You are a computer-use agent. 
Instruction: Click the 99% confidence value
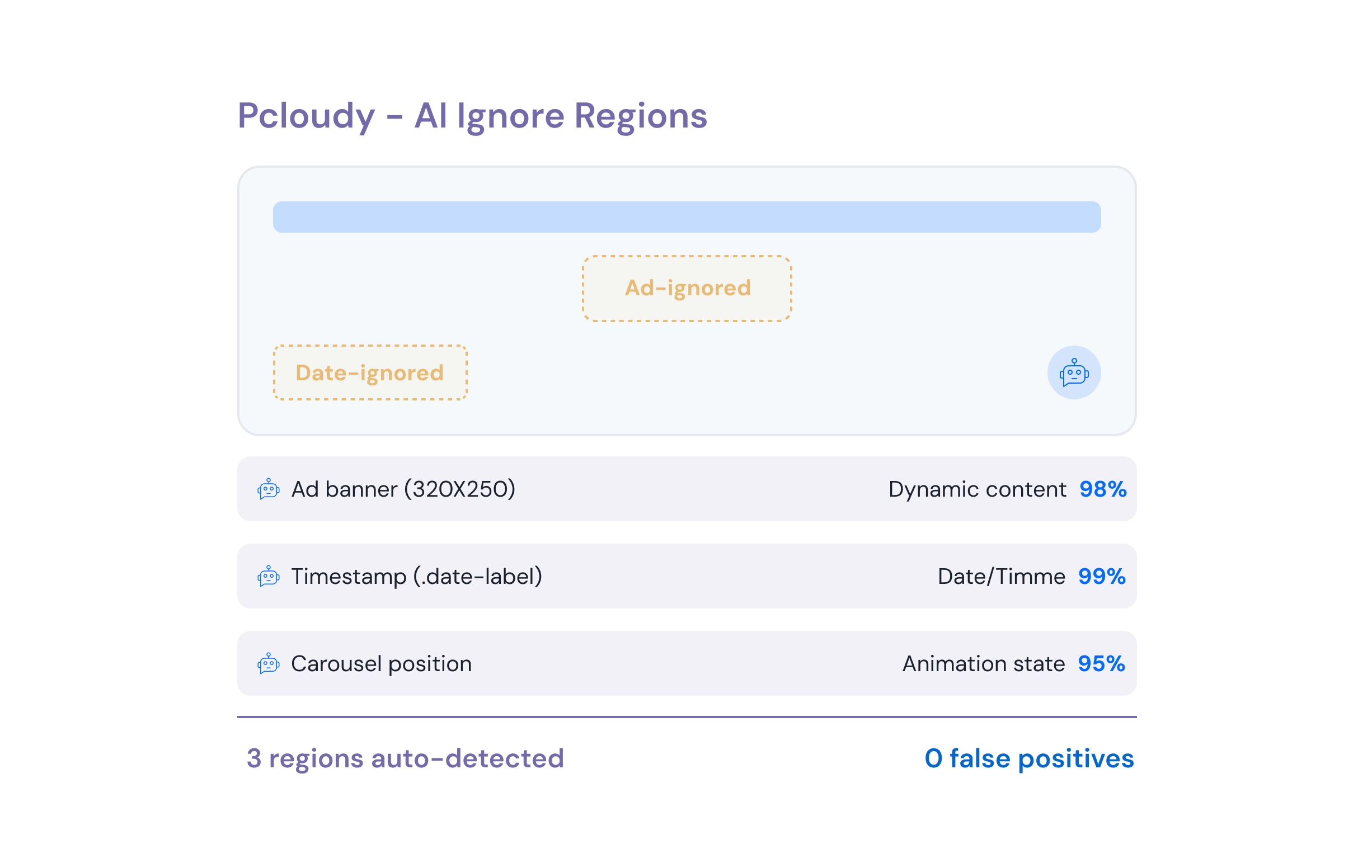tap(1101, 577)
